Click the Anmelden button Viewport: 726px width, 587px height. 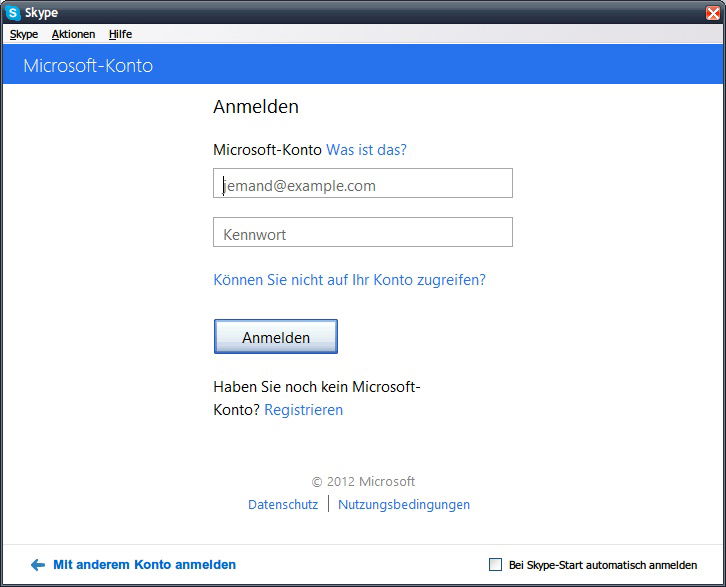point(276,337)
